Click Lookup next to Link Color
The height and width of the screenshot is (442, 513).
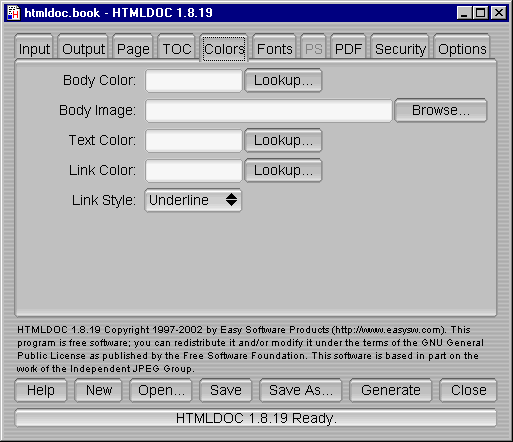283,170
